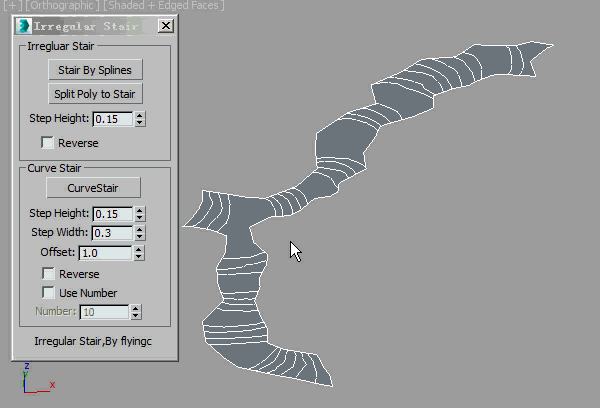The width and height of the screenshot is (600, 408).
Task: Click the CurveStair button
Action: [93, 188]
